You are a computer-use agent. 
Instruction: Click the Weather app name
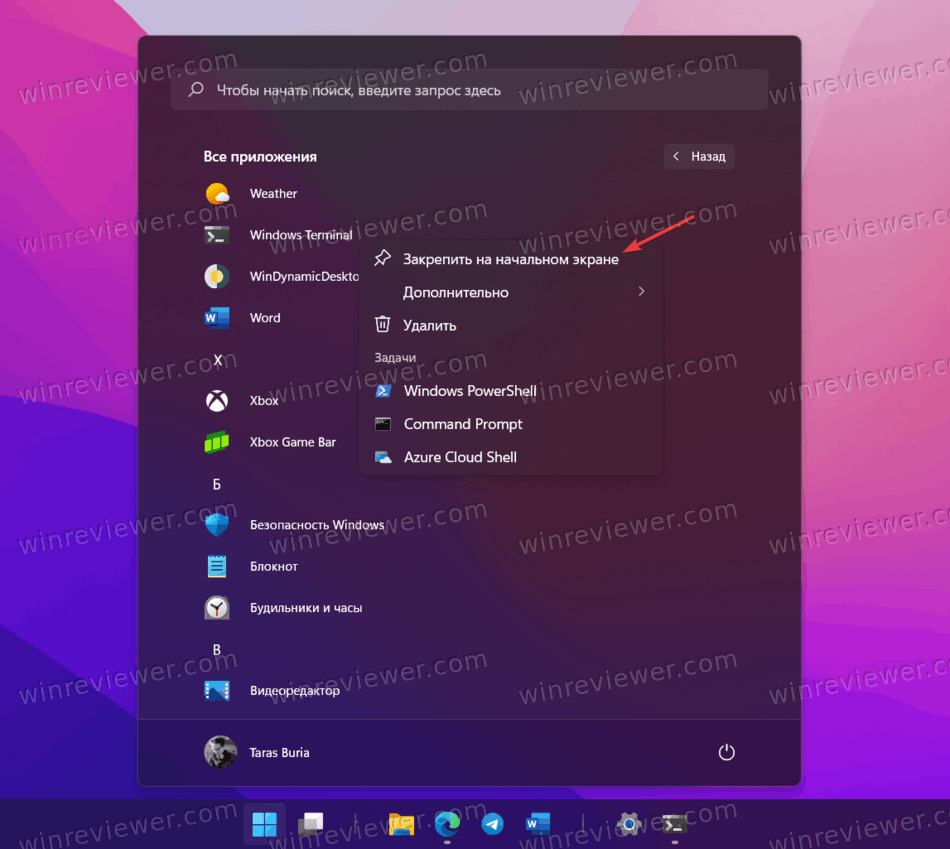click(273, 194)
